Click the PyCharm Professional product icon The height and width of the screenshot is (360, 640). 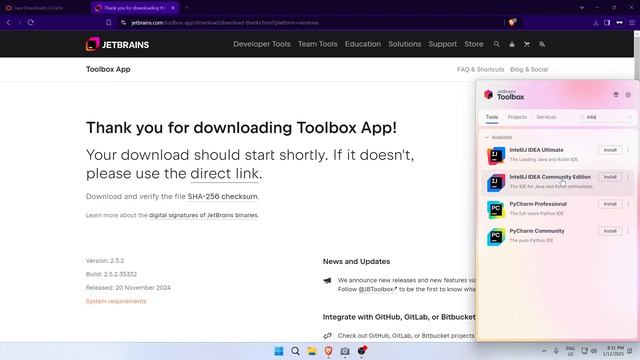[496, 209]
